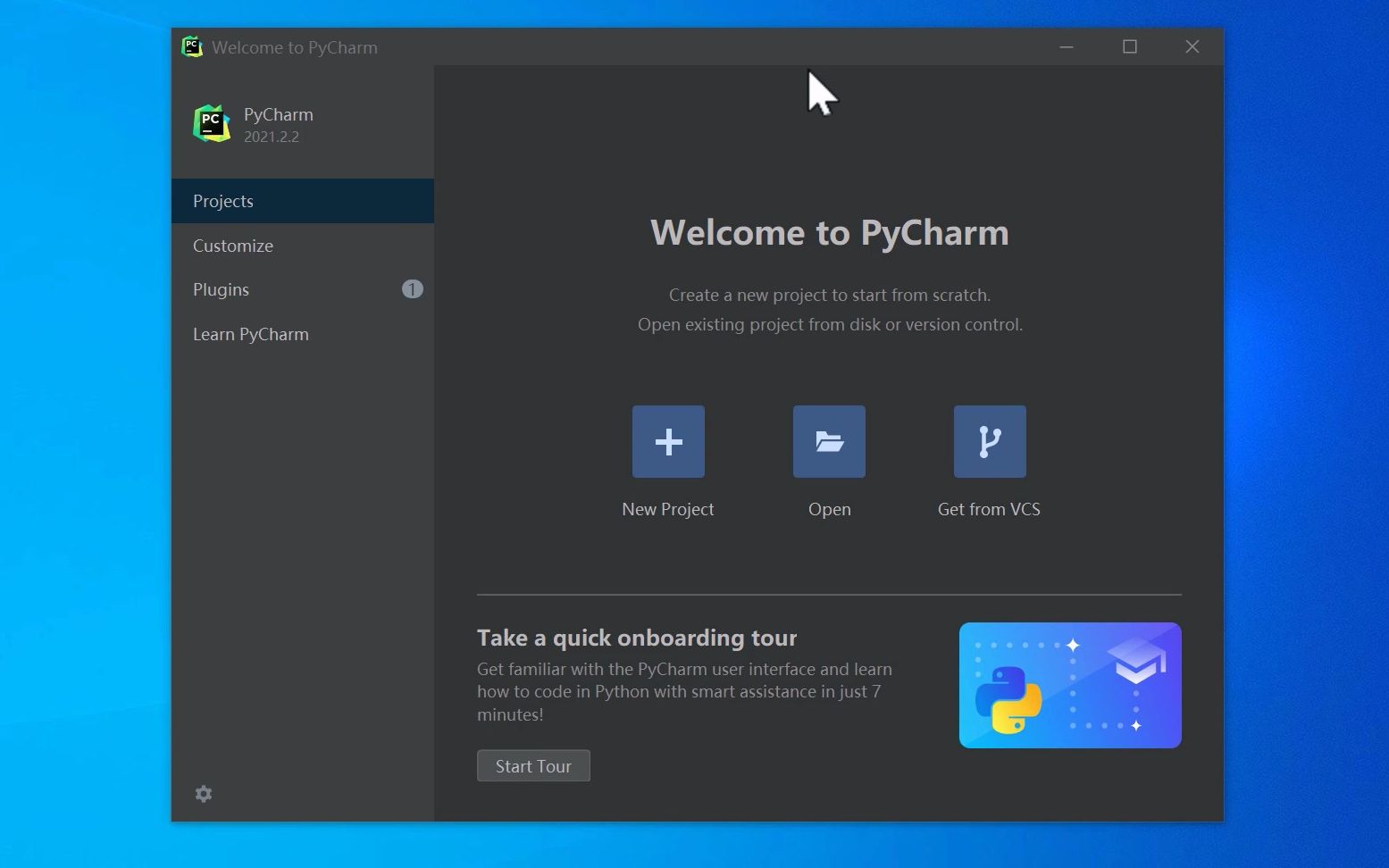The width and height of the screenshot is (1389, 868).
Task: Click the Open folder icon
Action: (828, 441)
